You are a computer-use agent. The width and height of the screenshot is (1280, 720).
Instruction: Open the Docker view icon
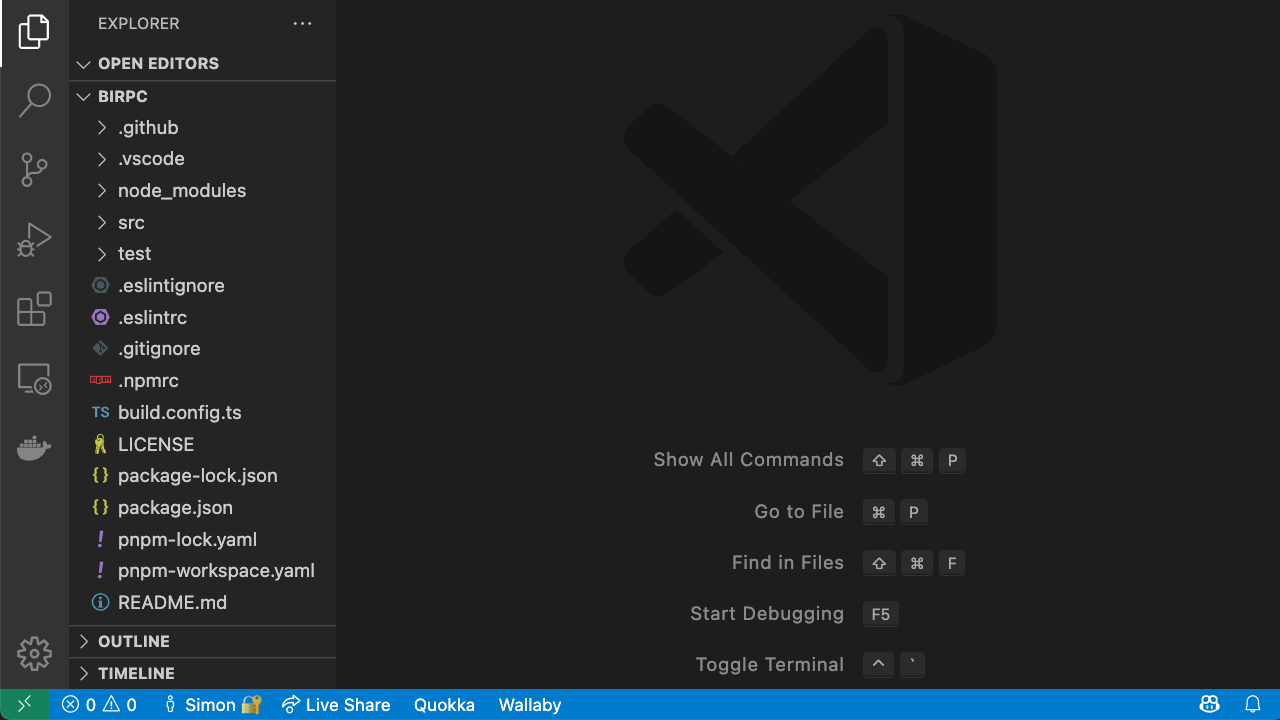pos(34,448)
